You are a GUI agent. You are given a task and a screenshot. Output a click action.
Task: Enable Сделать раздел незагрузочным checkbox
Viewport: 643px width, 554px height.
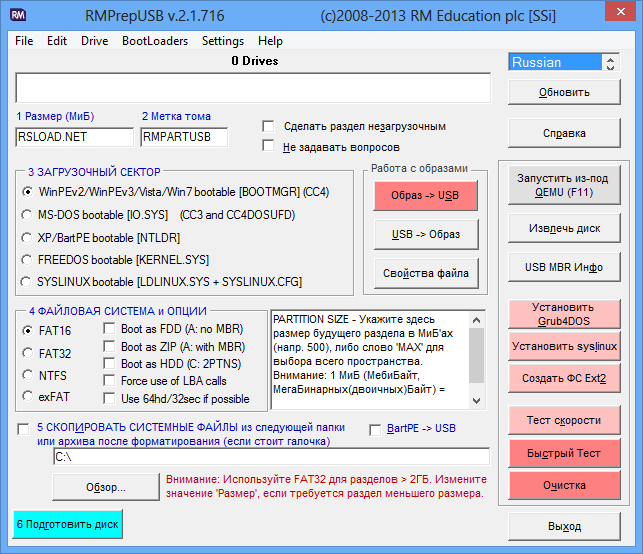pyautogui.click(x=268, y=126)
